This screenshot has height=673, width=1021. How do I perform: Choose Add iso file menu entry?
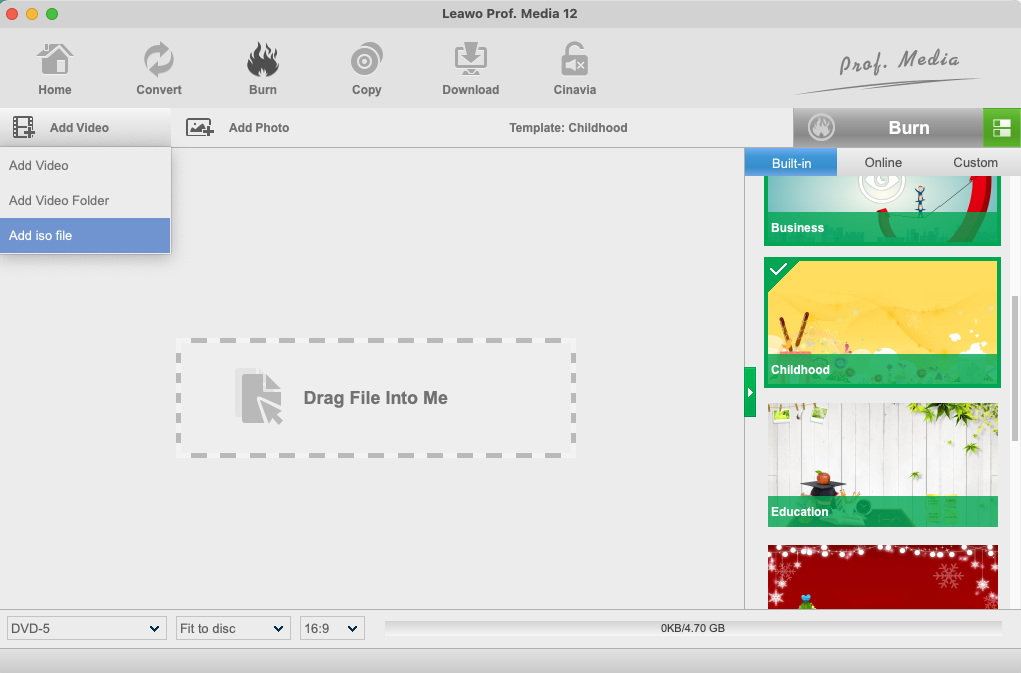(85, 236)
